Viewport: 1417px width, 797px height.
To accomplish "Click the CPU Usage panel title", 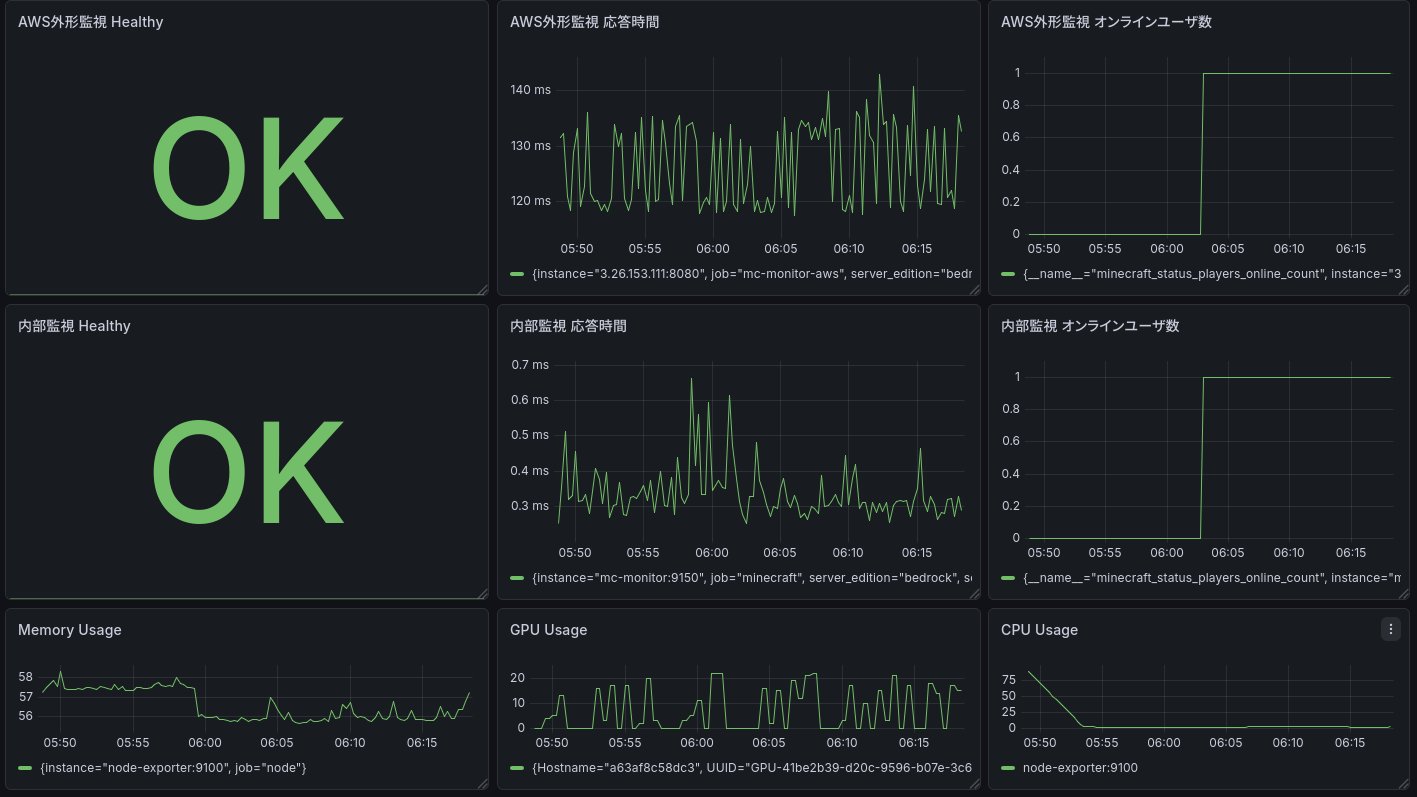I will pos(1039,630).
